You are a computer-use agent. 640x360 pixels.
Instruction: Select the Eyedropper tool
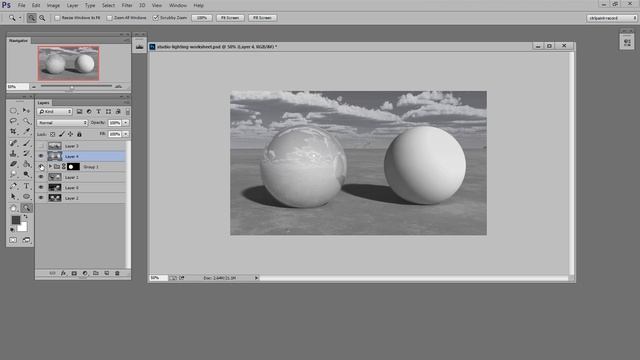point(27,131)
